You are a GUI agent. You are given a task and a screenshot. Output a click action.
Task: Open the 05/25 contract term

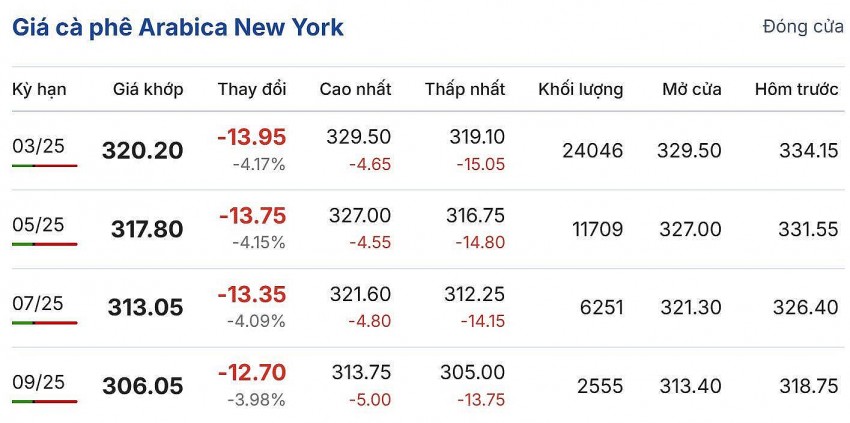39,225
